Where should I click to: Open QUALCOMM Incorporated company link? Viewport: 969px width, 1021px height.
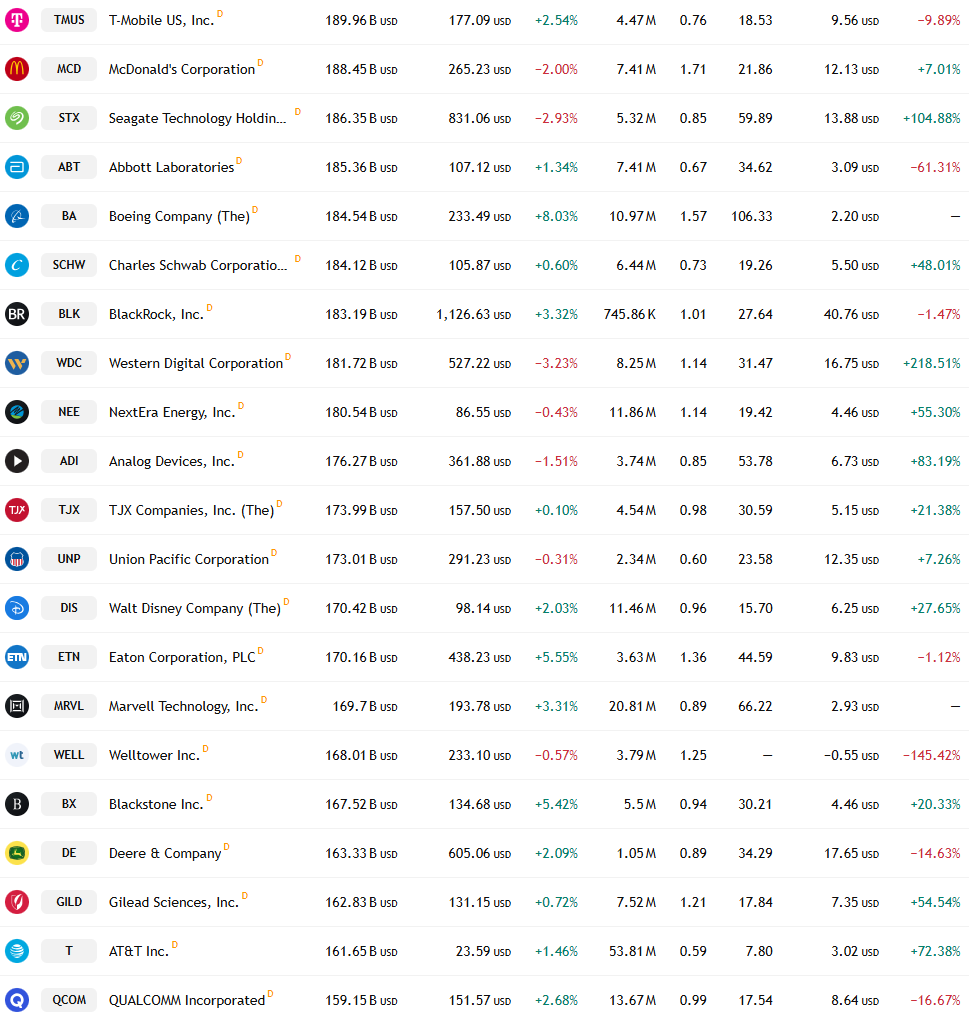coord(187,1000)
